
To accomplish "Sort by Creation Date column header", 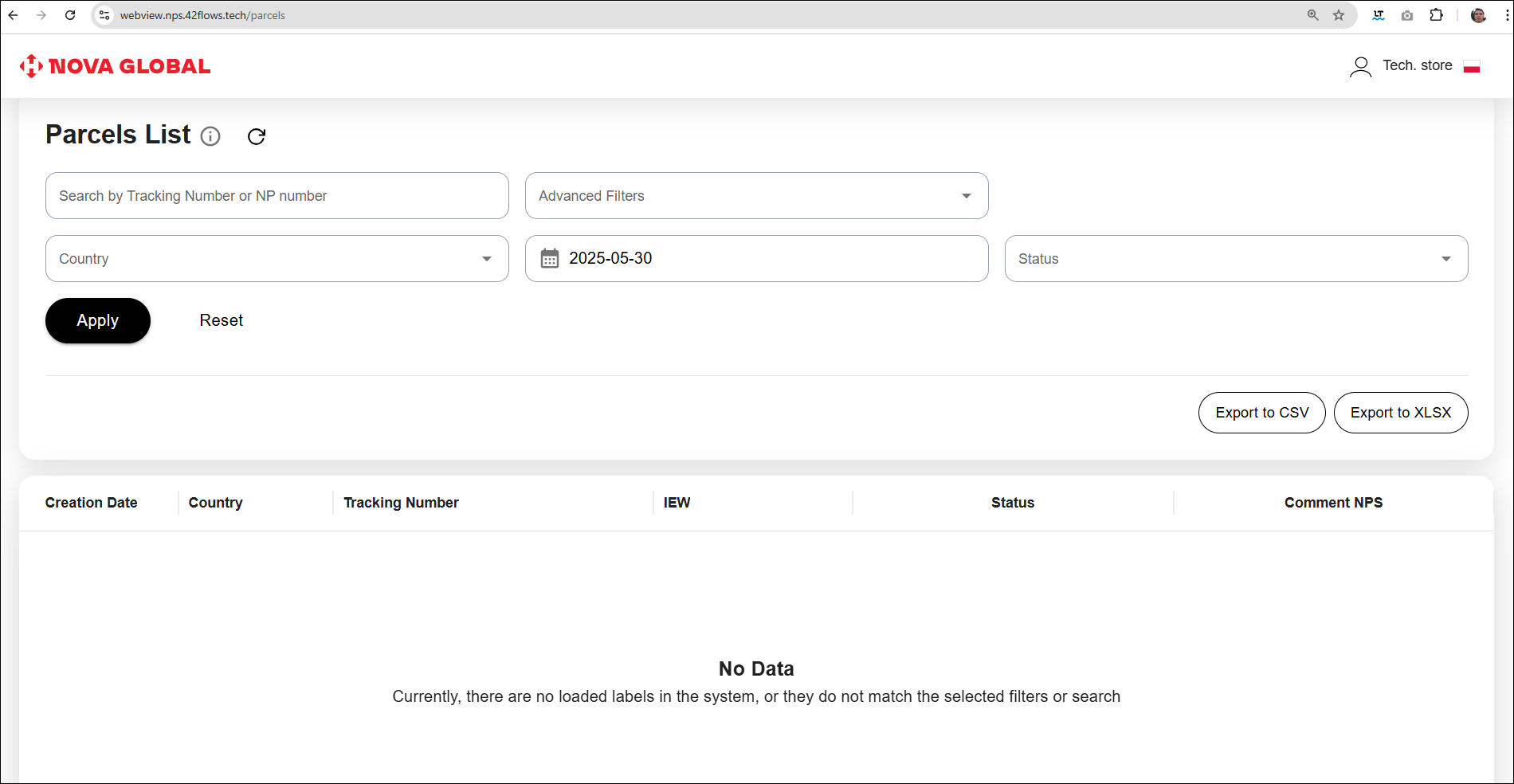I will 92,503.
